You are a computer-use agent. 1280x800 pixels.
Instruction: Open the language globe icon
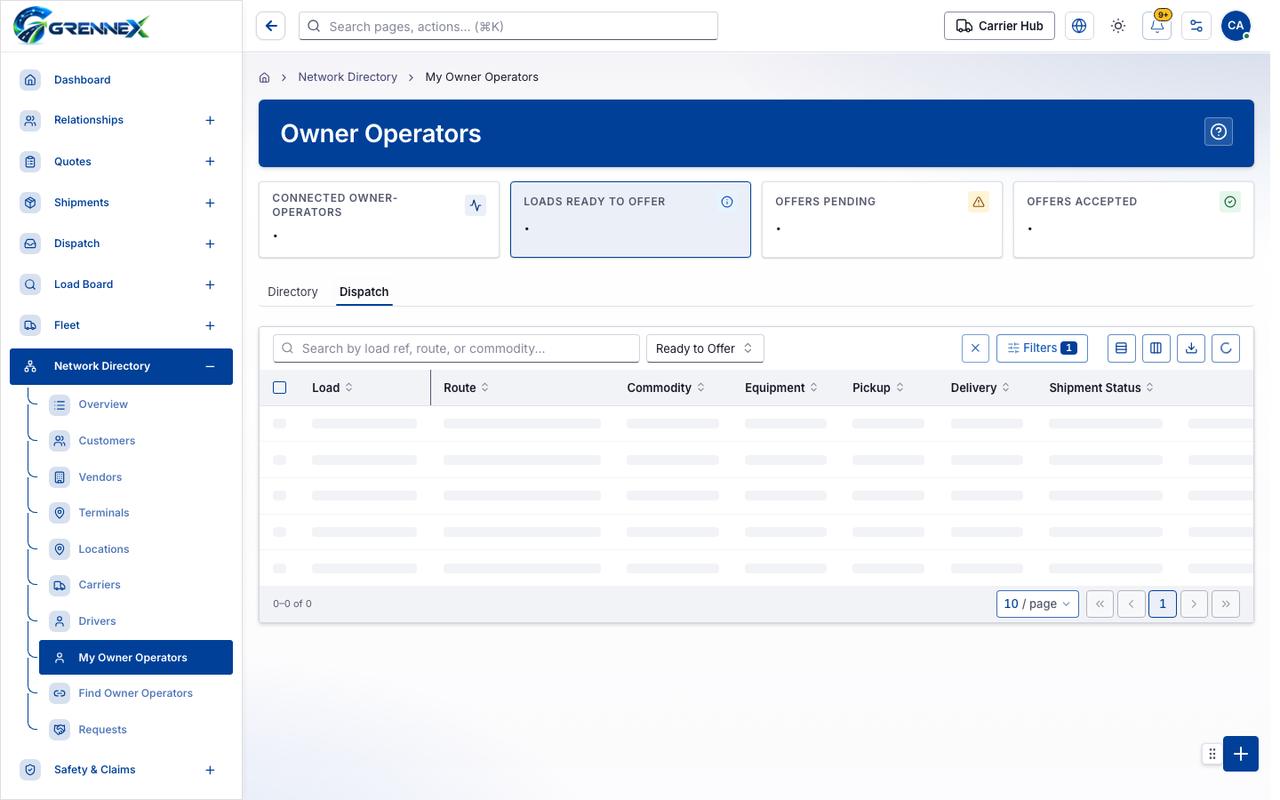tap(1079, 26)
